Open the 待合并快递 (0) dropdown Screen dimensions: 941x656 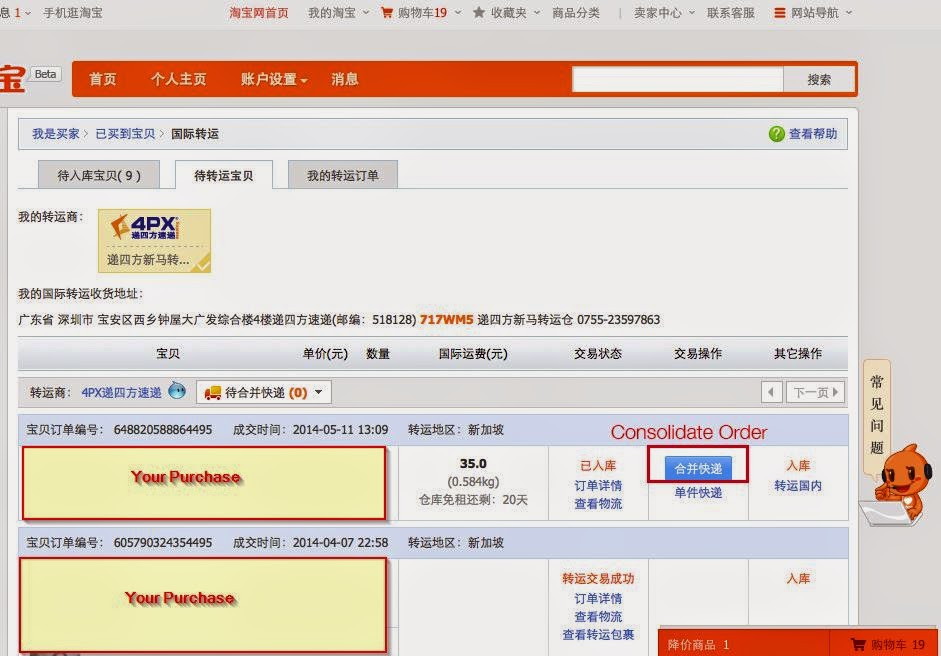264,393
